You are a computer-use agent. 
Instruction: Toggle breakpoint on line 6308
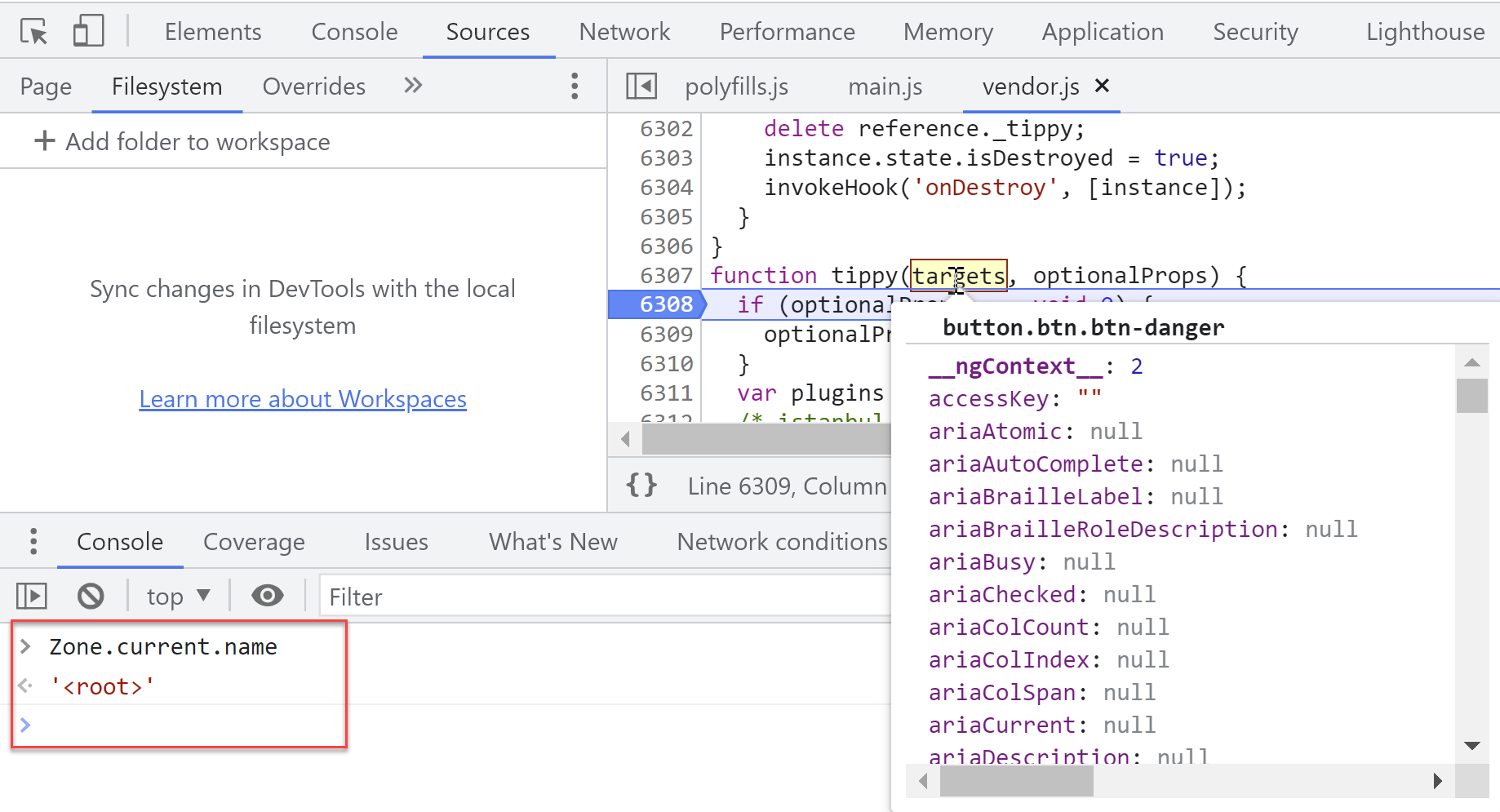click(x=666, y=304)
